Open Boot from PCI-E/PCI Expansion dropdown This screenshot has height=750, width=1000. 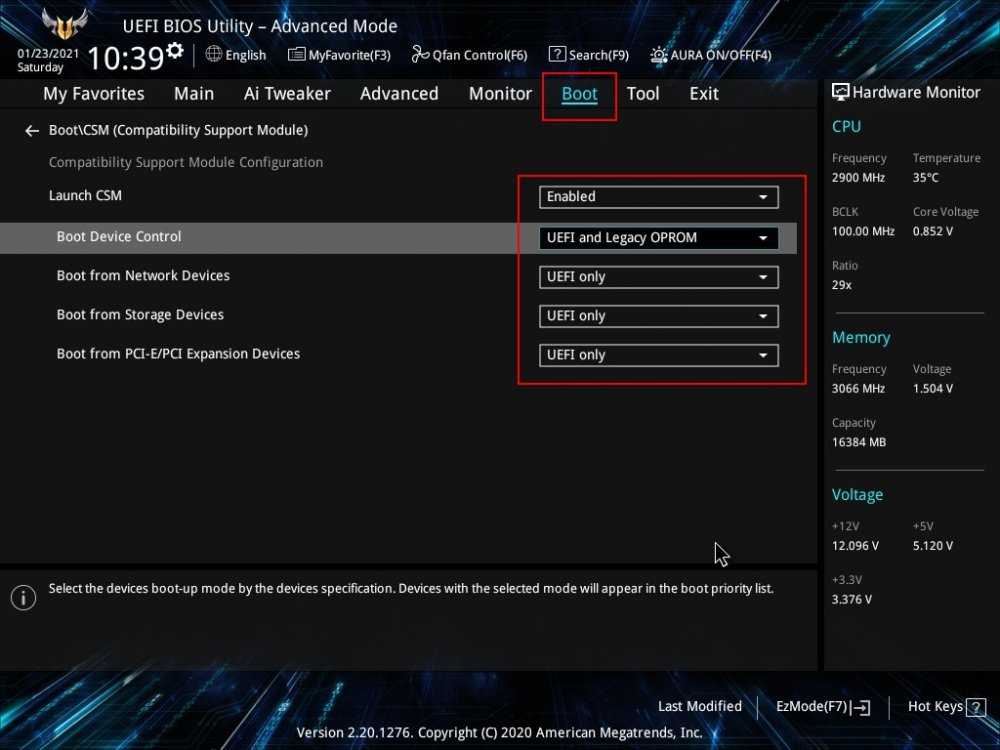(x=658, y=355)
